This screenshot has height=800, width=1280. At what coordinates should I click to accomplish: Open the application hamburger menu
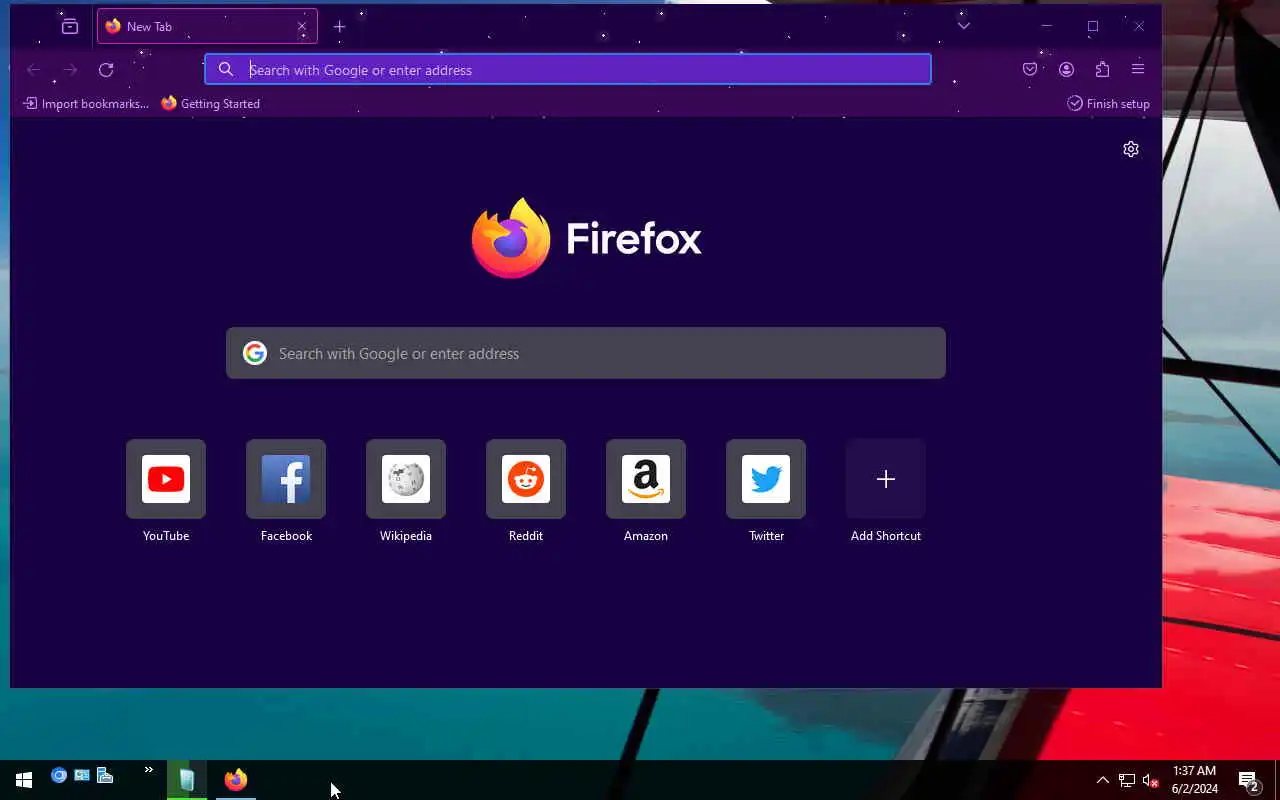(x=1138, y=69)
